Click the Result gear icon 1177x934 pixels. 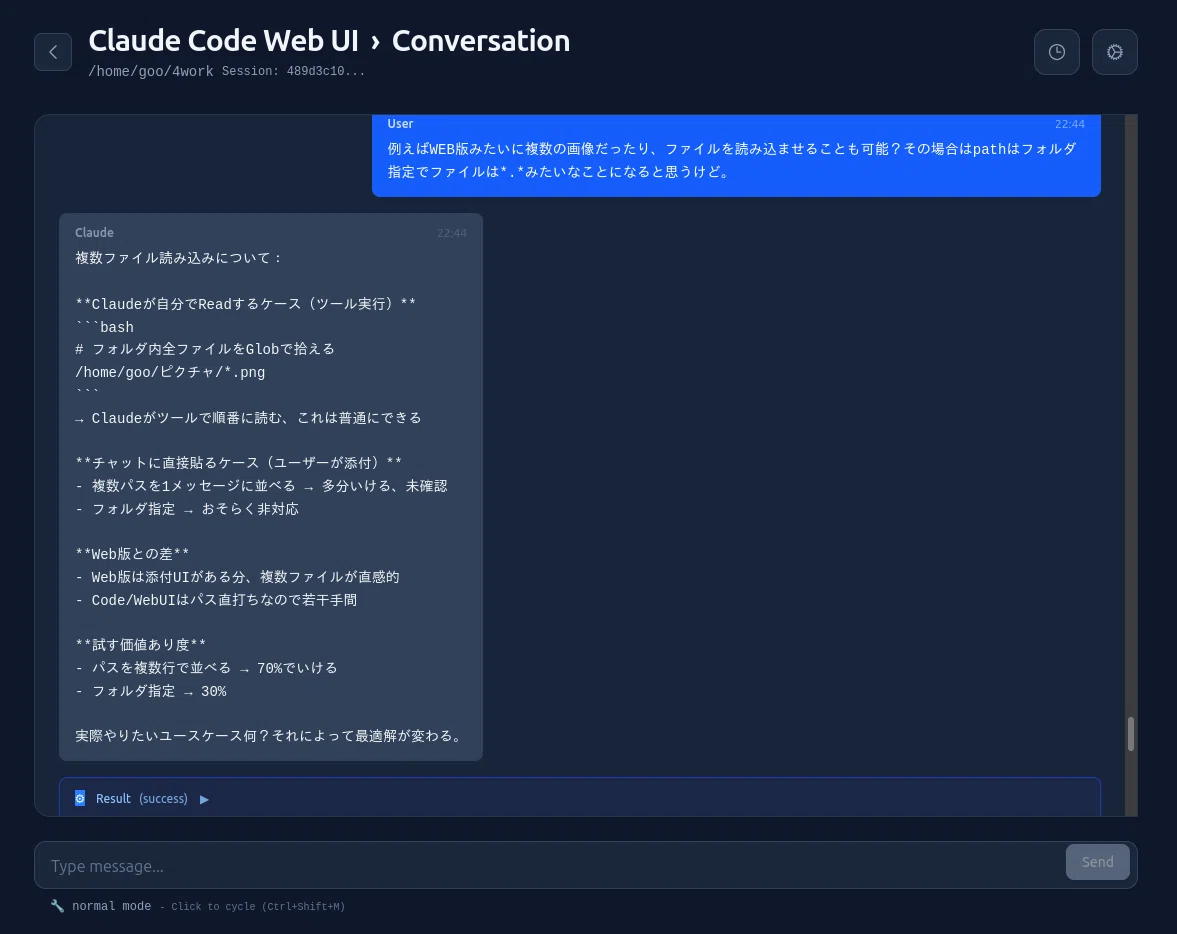[80, 798]
